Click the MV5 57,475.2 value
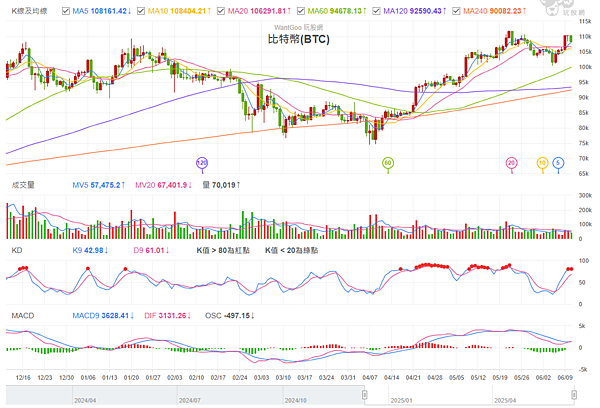The height and width of the screenshot is (408, 600). [97, 185]
